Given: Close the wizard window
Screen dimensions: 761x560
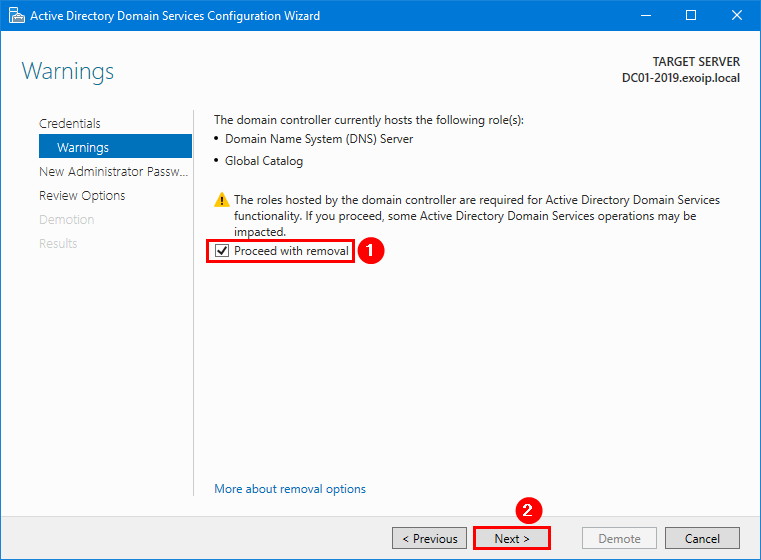Looking at the screenshot, I should pos(736,16).
